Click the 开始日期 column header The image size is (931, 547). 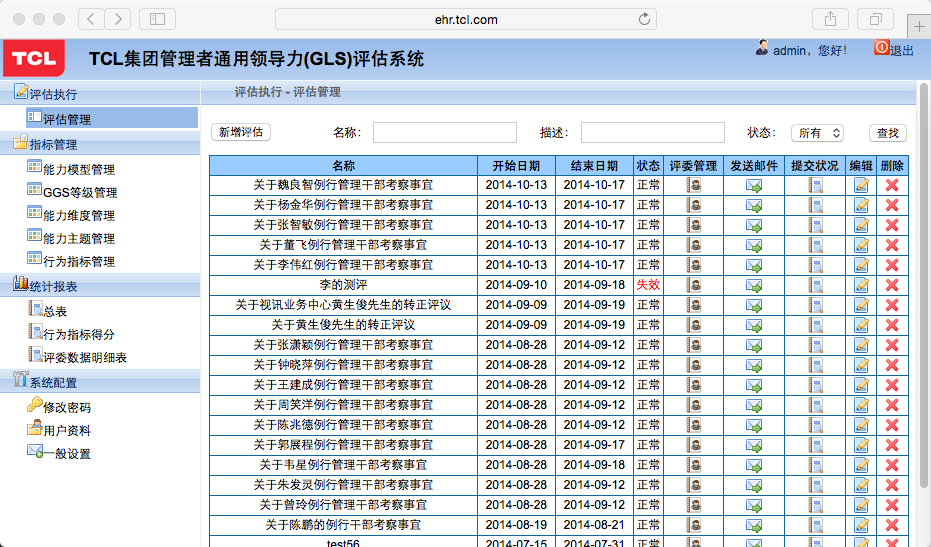[x=516, y=166]
